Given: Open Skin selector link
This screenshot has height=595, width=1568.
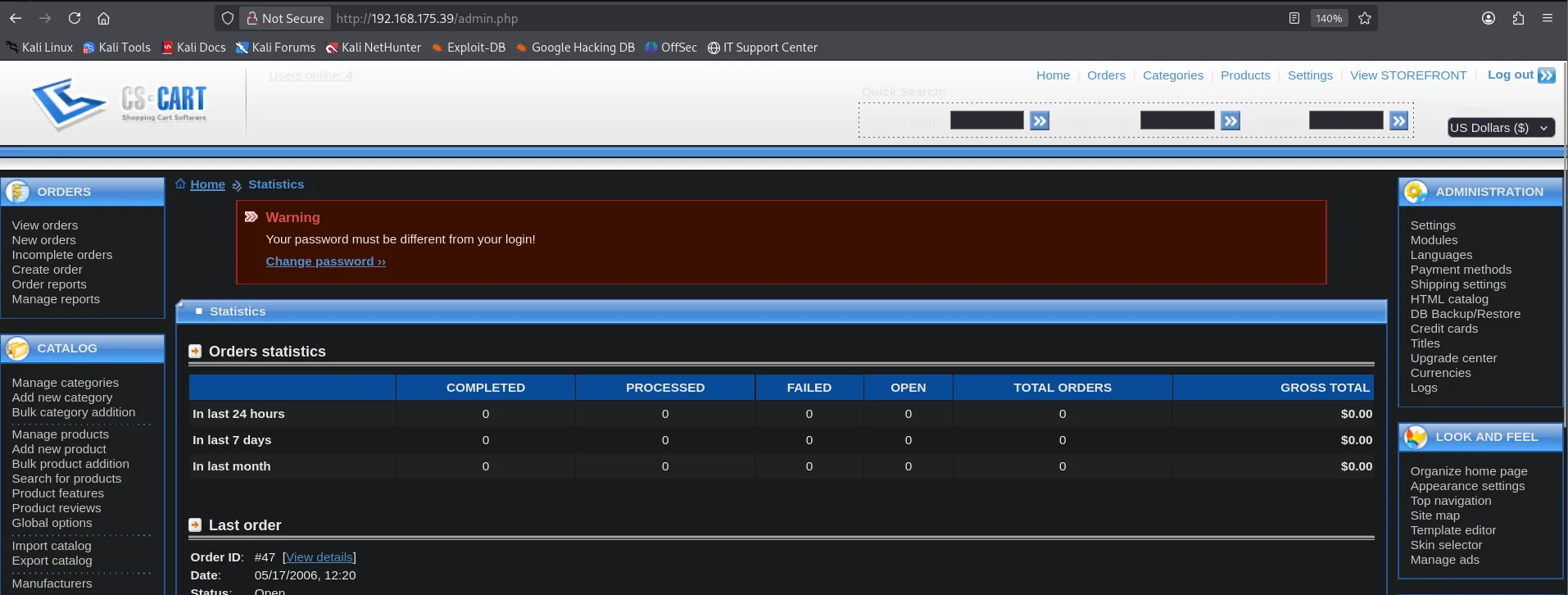Looking at the screenshot, I should pos(1446,545).
